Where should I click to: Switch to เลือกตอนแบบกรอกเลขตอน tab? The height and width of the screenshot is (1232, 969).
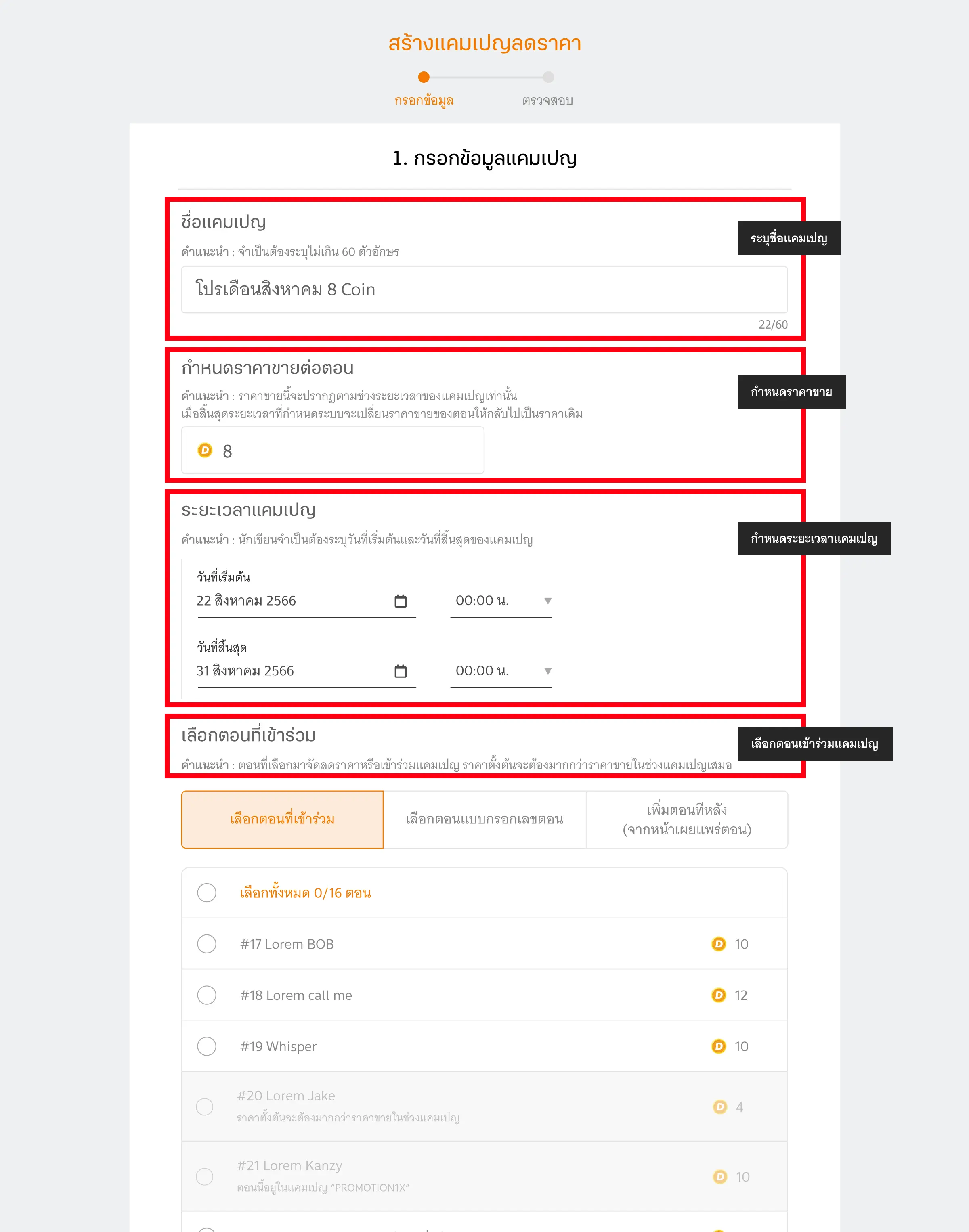coord(484,819)
